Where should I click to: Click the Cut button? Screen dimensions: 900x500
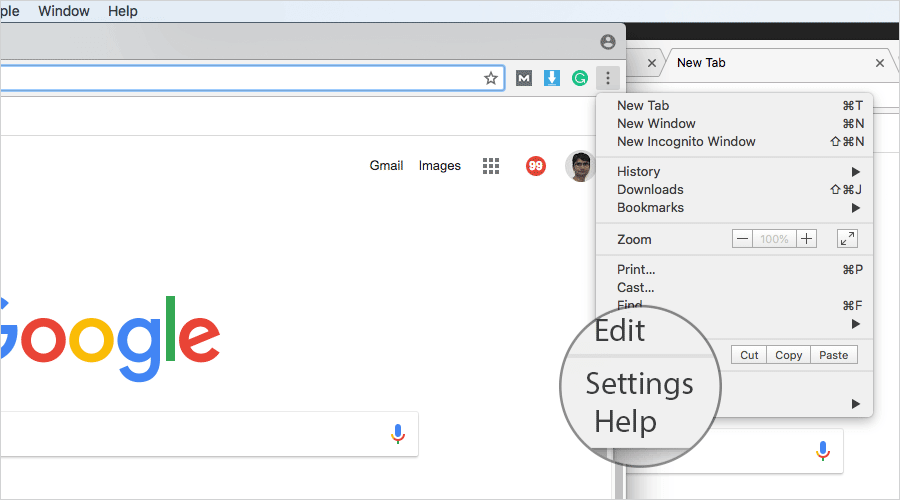point(749,355)
